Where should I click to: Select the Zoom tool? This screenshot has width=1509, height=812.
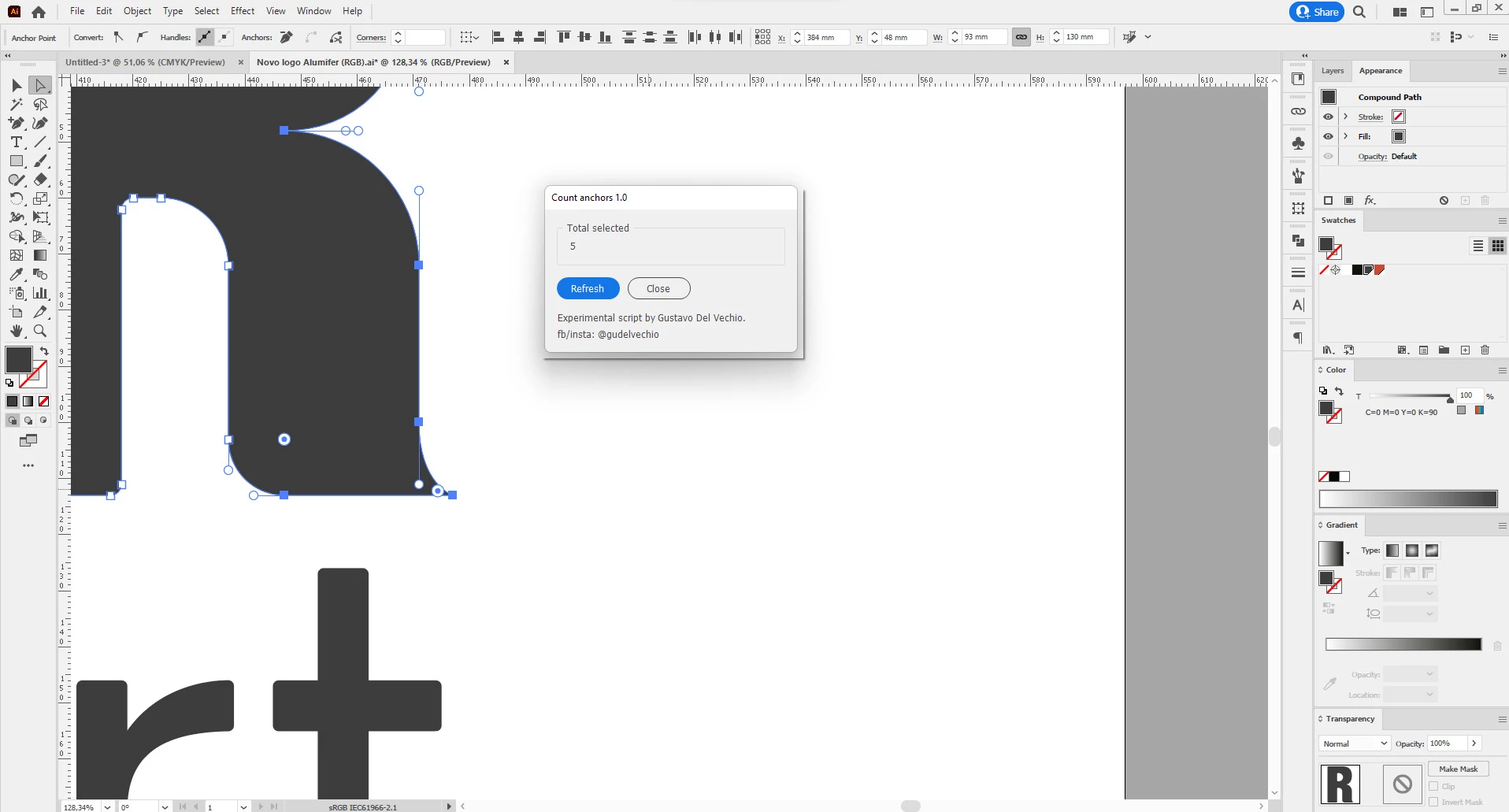pos(41,332)
